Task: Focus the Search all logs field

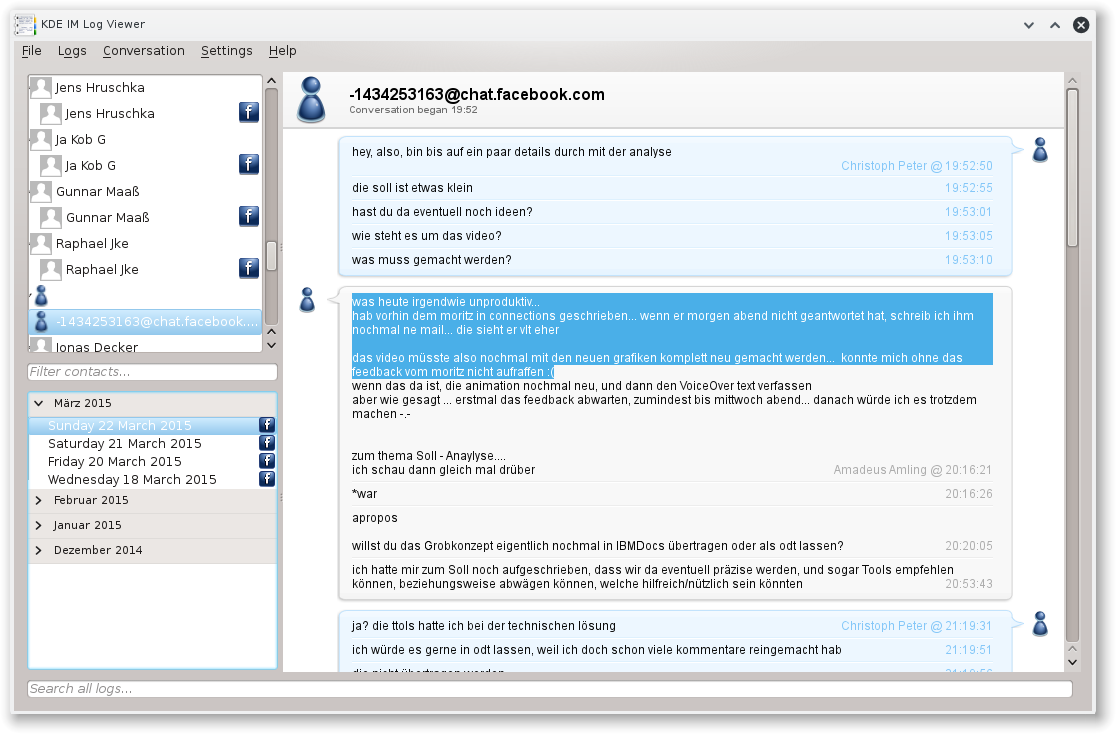Action: pyautogui.click(x=549, y=688)
